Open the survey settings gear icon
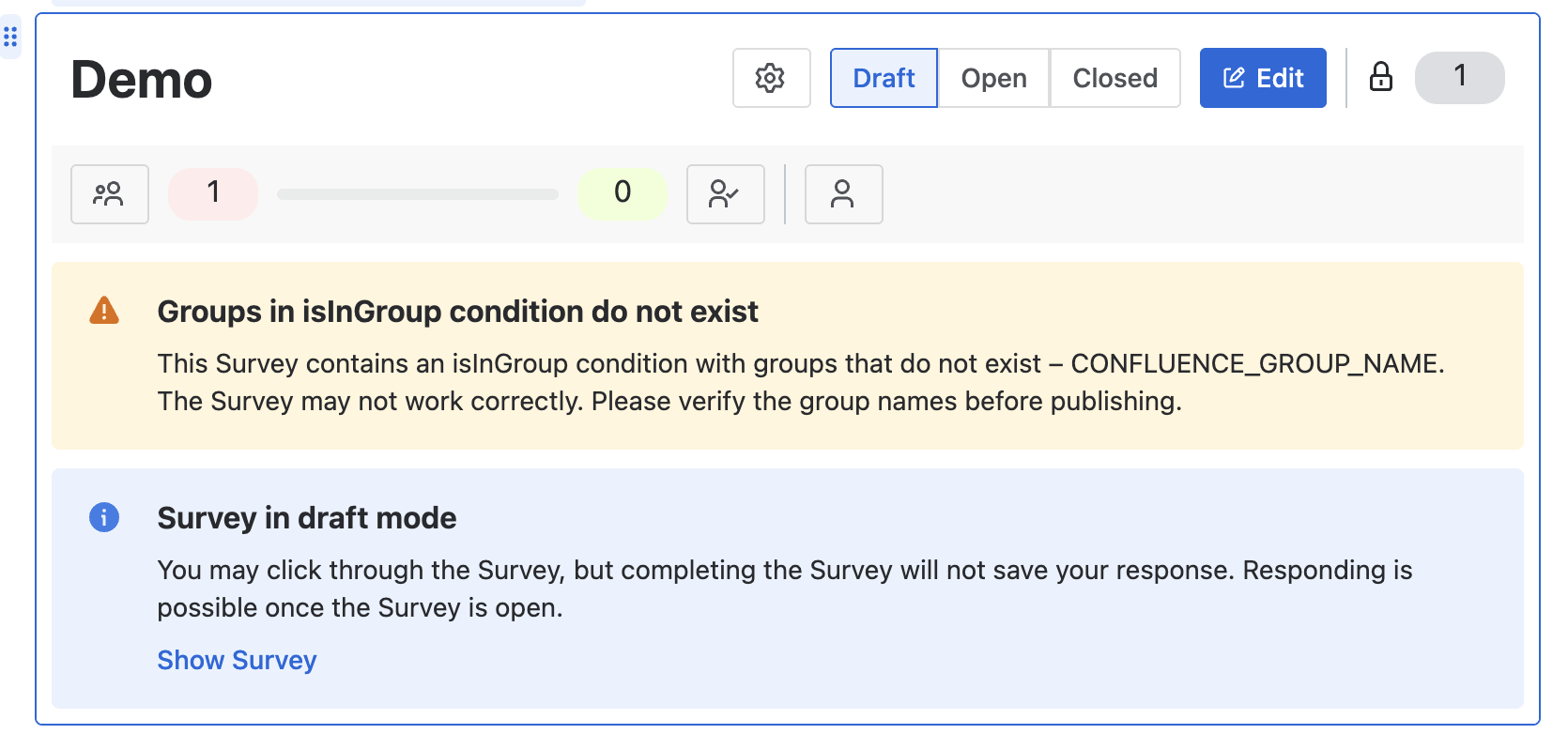The image size is (1568, 734). [771, 78]
